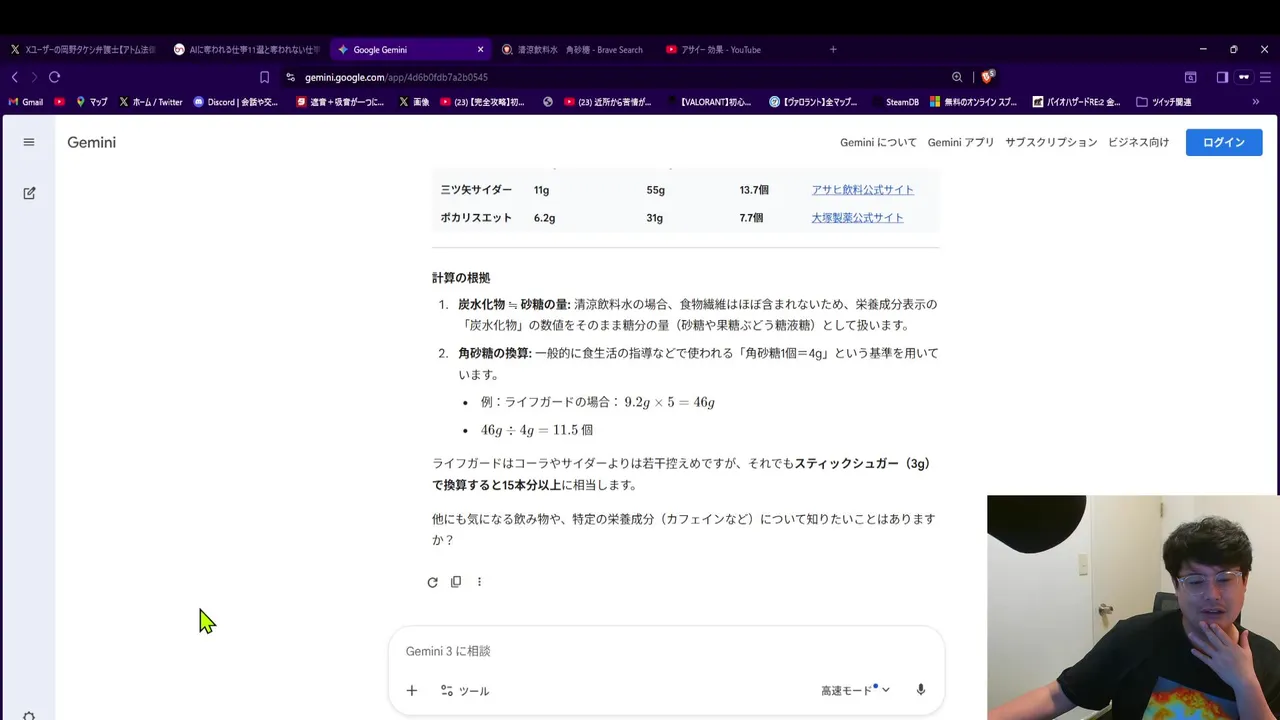The height and width of the screenshot is (720, 1280).
Task: Select the 三ツ矢サイダー table cell
Action: 476,190
